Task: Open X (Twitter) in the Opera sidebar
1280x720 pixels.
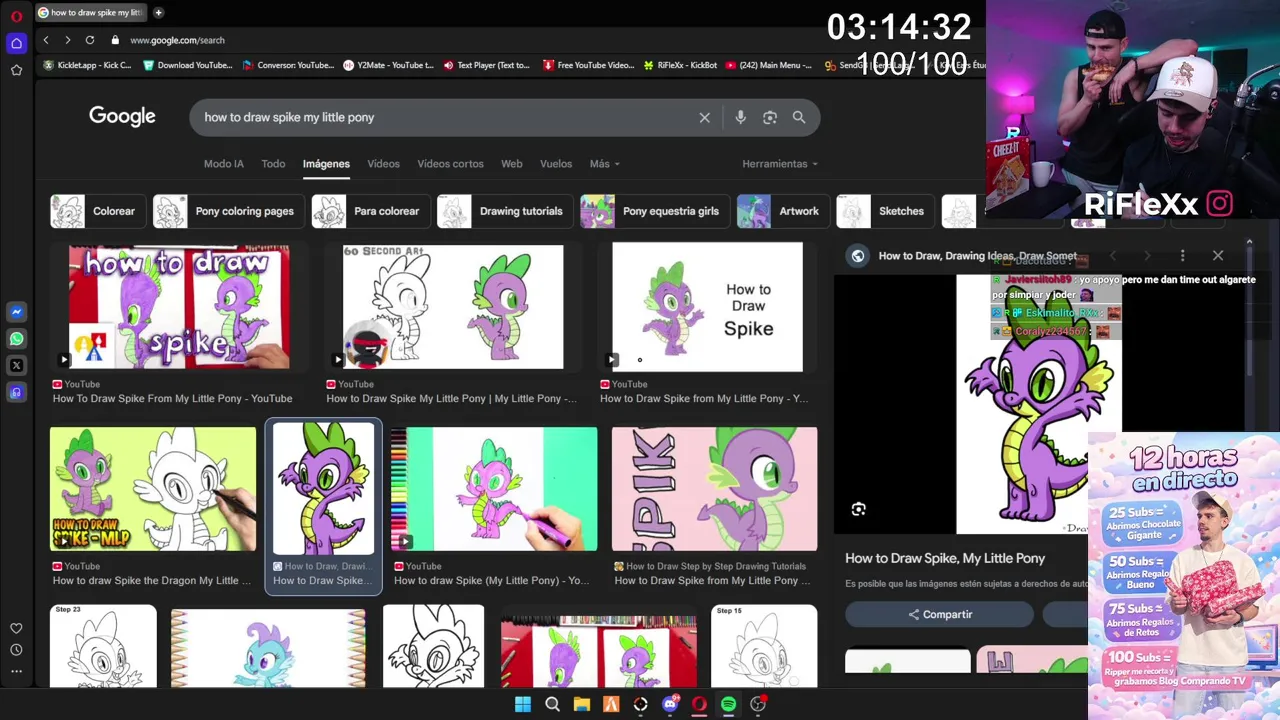Action: [16, 366]
